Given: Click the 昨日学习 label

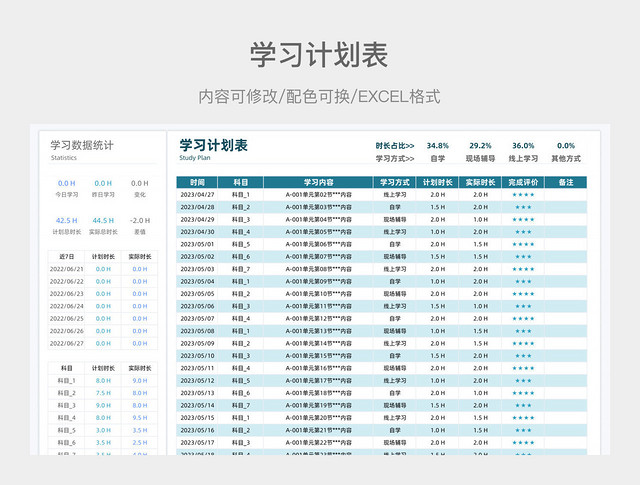Looking at the screenshot, I should (x=103, y=195).
